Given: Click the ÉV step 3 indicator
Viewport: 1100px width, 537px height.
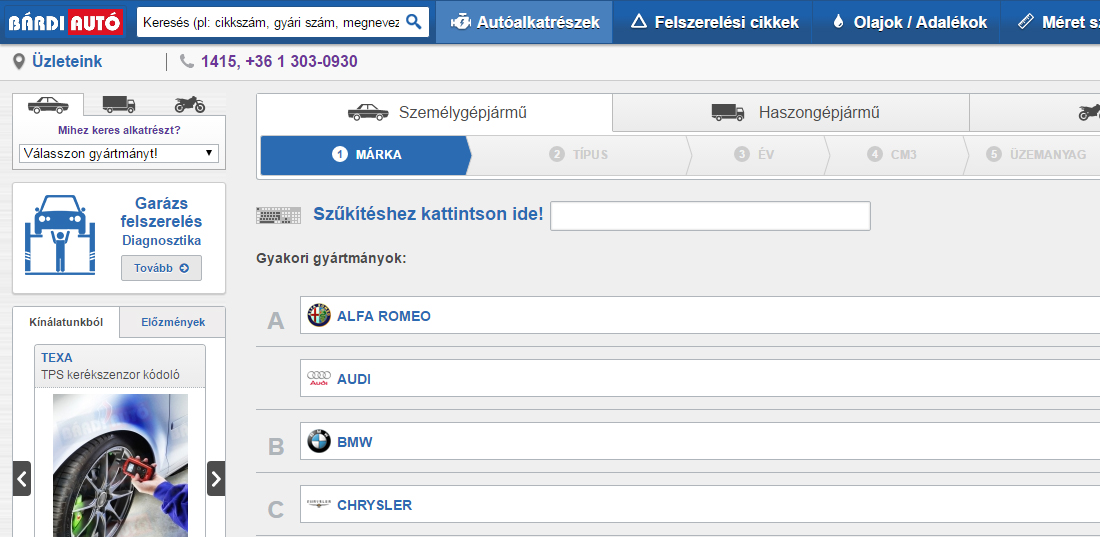Looking at the screenshot, I should coord(755,155).
